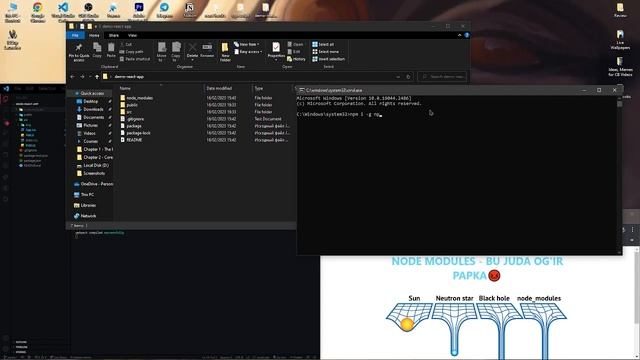Click Invert selection in the ribbon
The height and width of the screenshot is (360, 640).
click(x=329, y=59)
